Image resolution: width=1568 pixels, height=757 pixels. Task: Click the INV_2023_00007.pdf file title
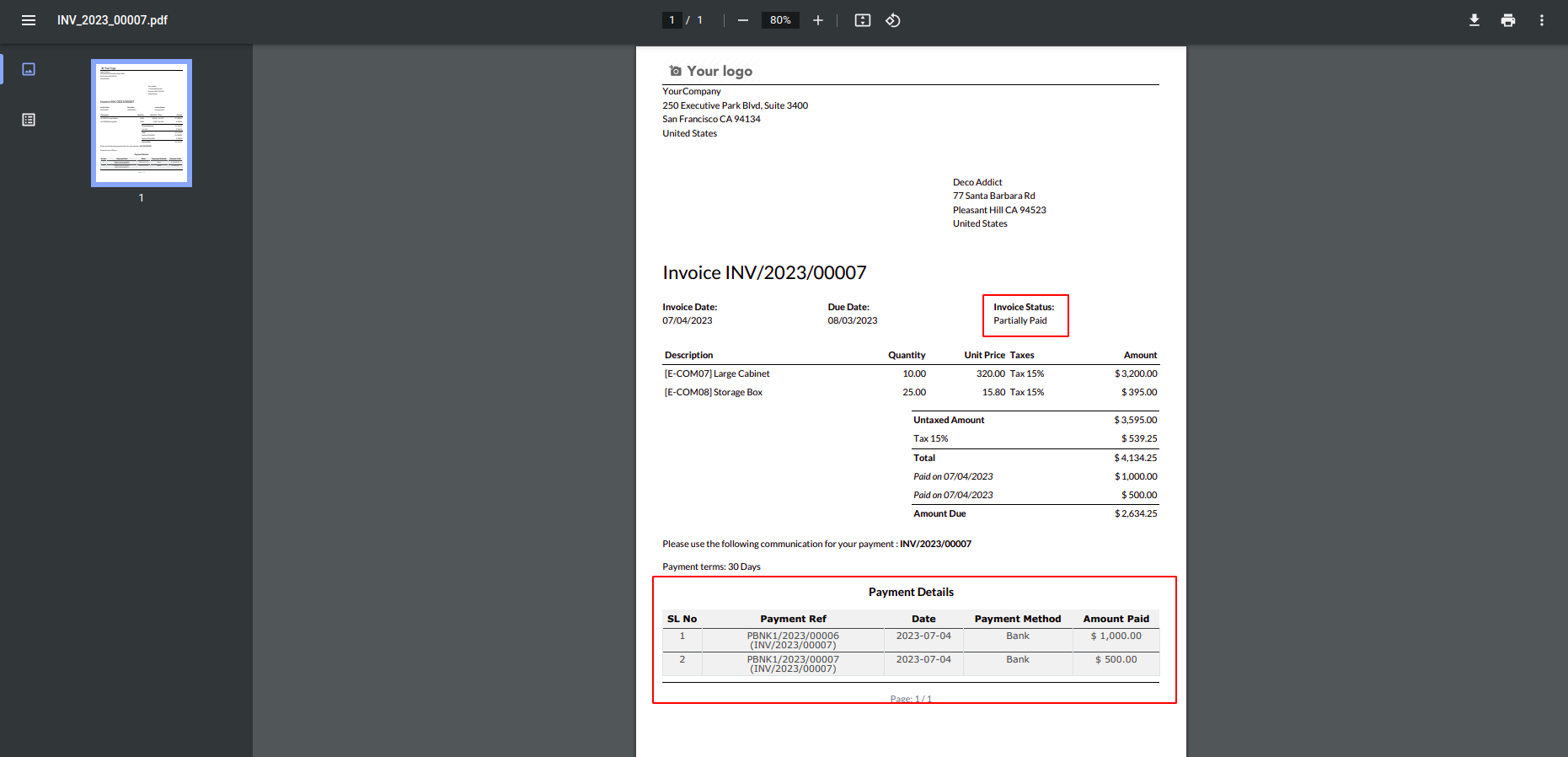coord(112,20)
